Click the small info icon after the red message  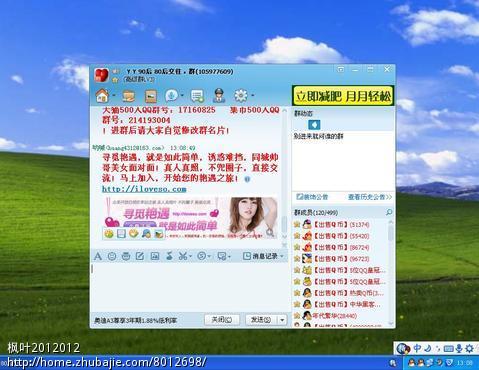tap(247, 179)
